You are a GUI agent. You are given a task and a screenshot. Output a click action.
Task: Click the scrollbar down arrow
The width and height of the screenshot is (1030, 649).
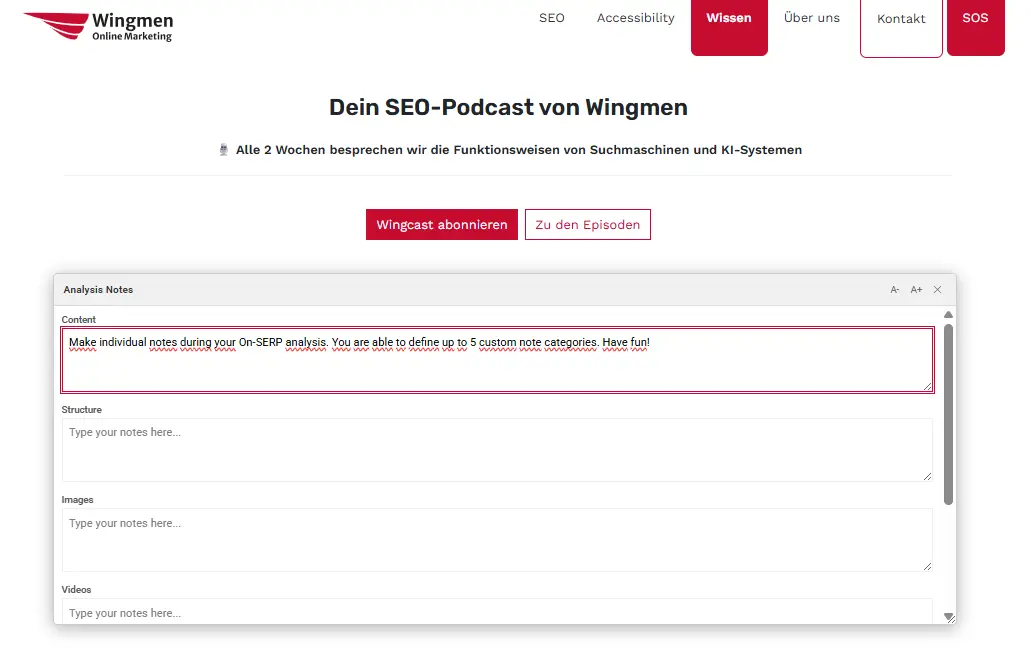click(x=948, y=616)
